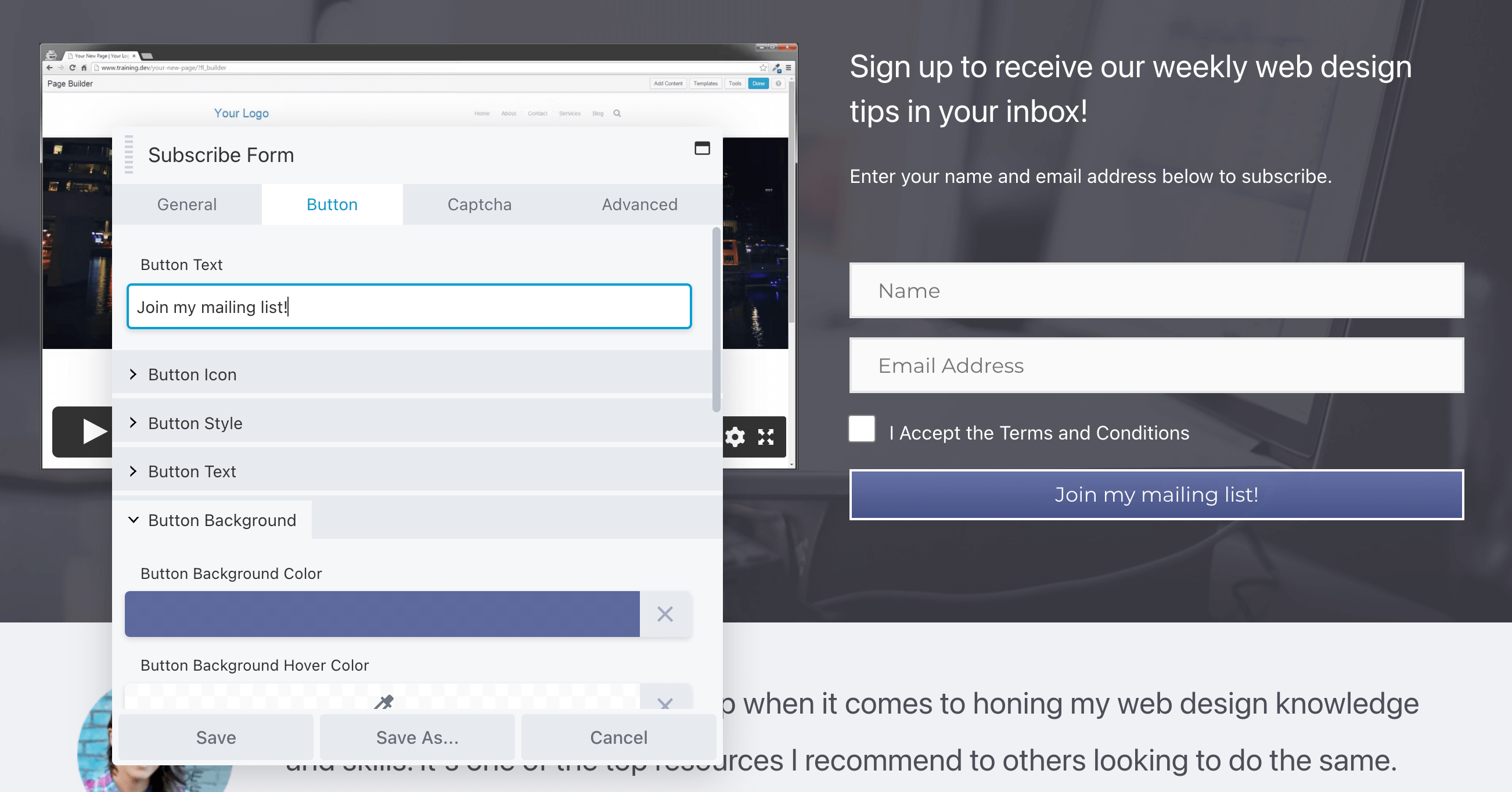The image size is (1512, 792).
Task: Open video settings gear icon
Action: [735, 437]
